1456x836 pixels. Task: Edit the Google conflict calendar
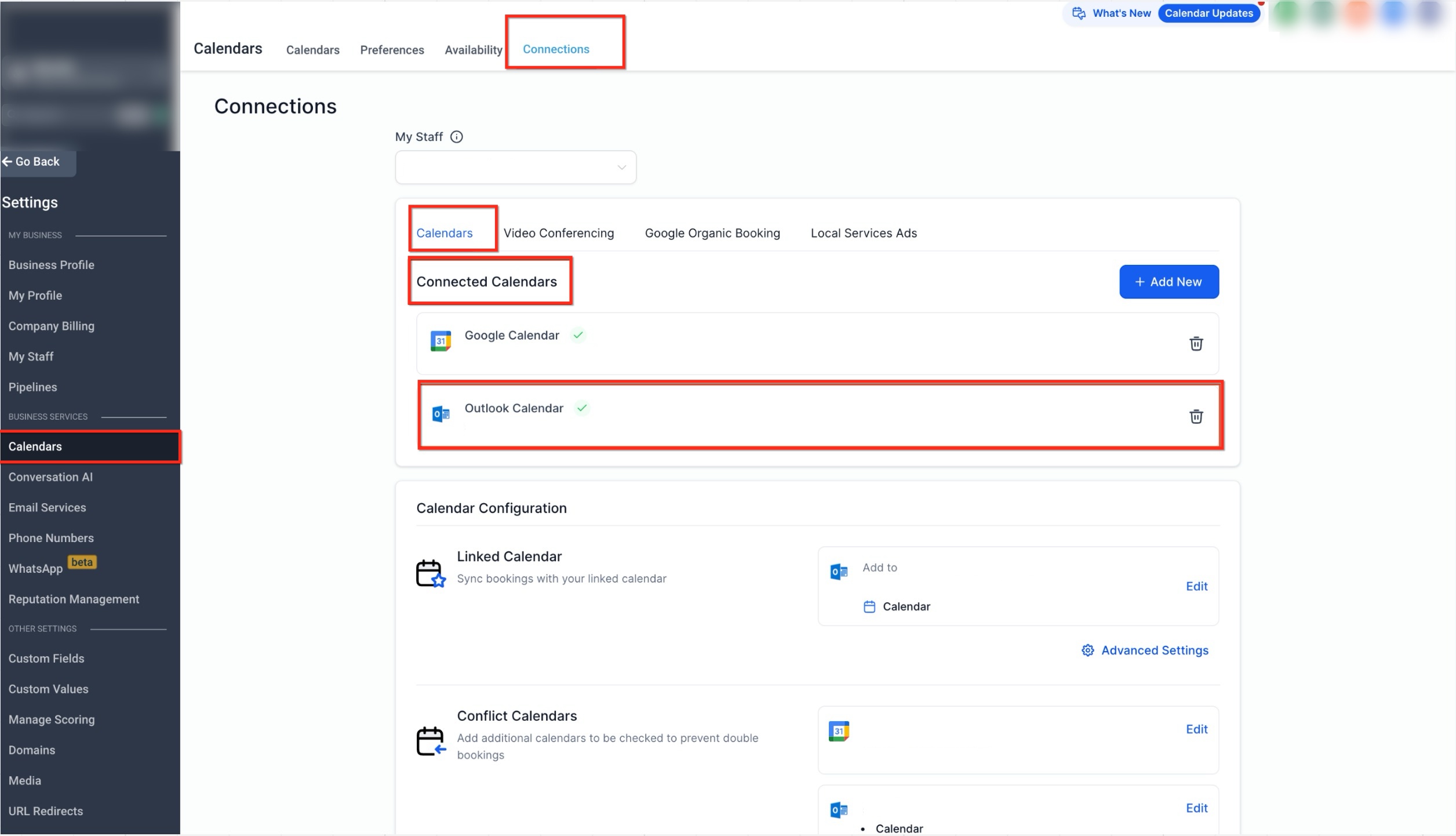point(1196,729)
